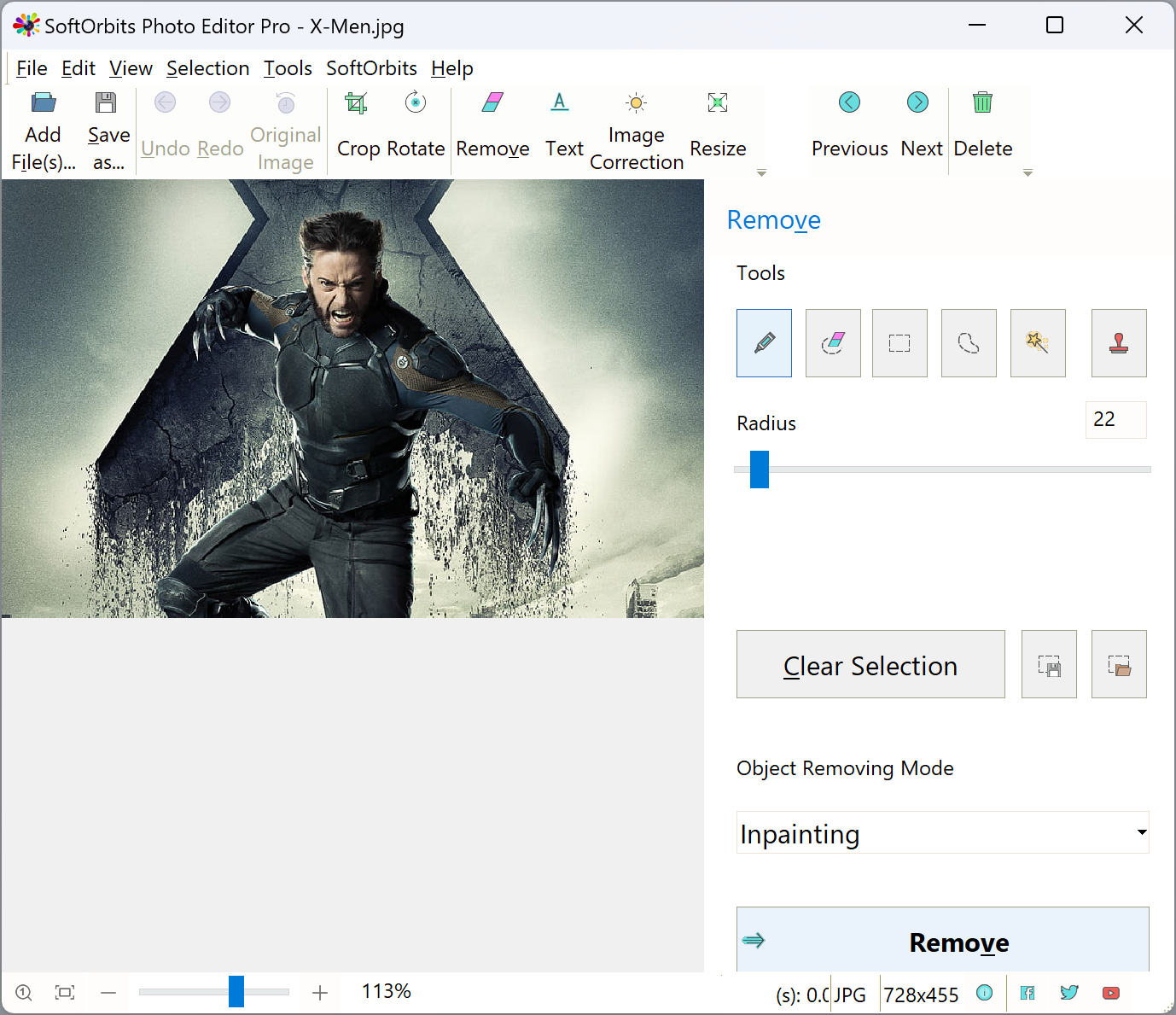Select the rectangular selection tool

click(899, 343)
